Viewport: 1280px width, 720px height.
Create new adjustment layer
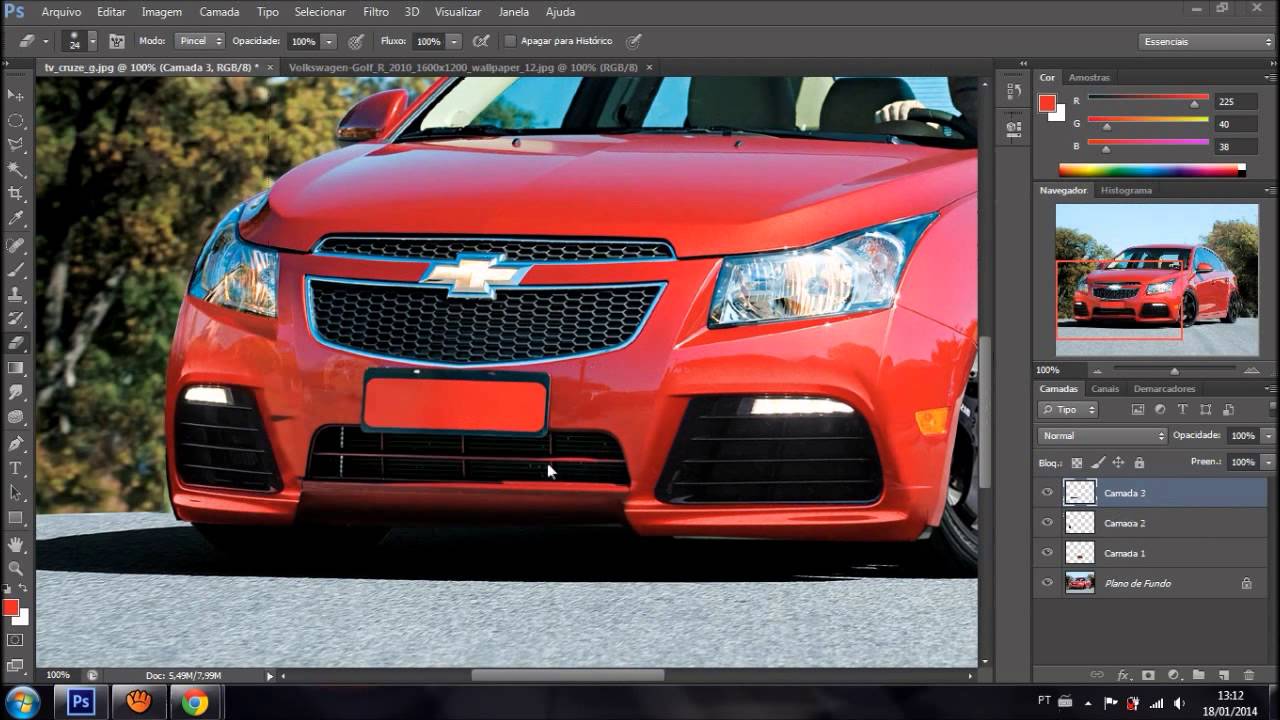coord(1173,676)
